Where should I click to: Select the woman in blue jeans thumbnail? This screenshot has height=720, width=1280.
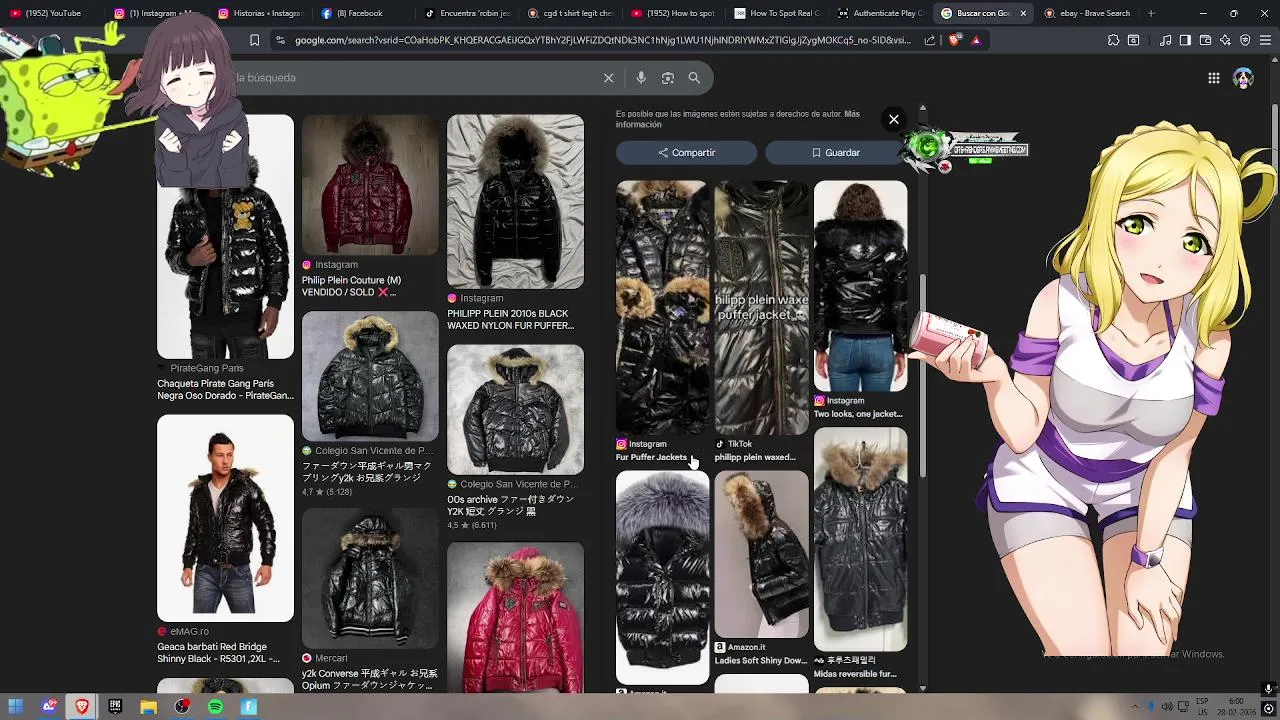click(x=860, y=286)
